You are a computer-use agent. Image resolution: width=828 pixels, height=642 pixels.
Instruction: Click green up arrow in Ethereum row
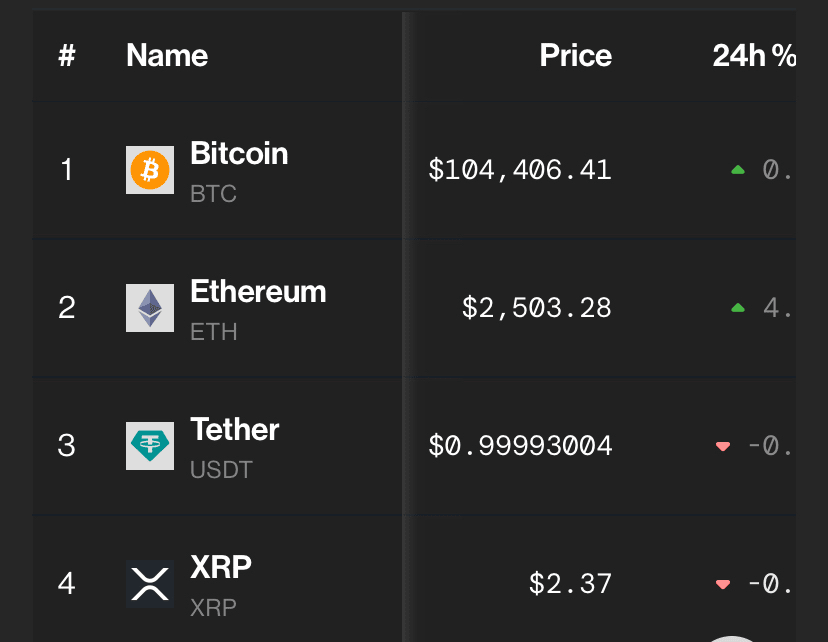738,309
